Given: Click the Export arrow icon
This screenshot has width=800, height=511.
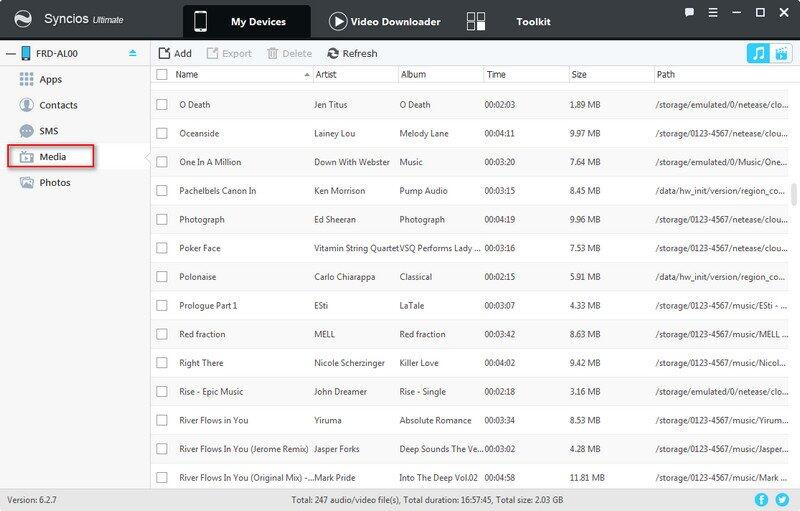Looking at the screenshot, I should pyautogui.click(x=212, y=53).
